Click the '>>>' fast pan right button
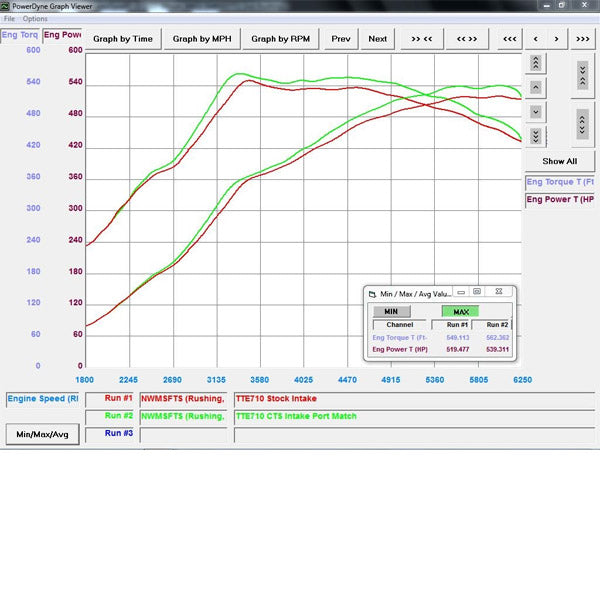The width and height of the screenshot is (600, 600). pos(583,39)
